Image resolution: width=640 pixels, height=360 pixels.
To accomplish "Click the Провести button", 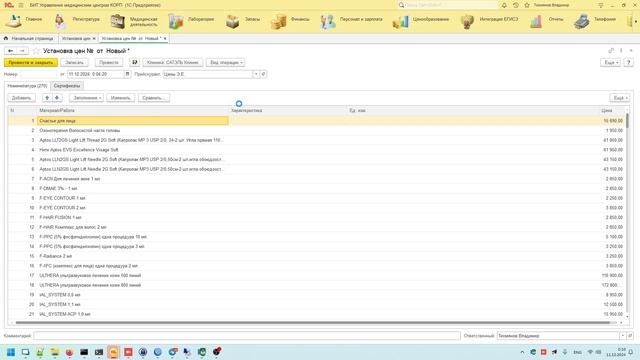I will pos(109,62).
